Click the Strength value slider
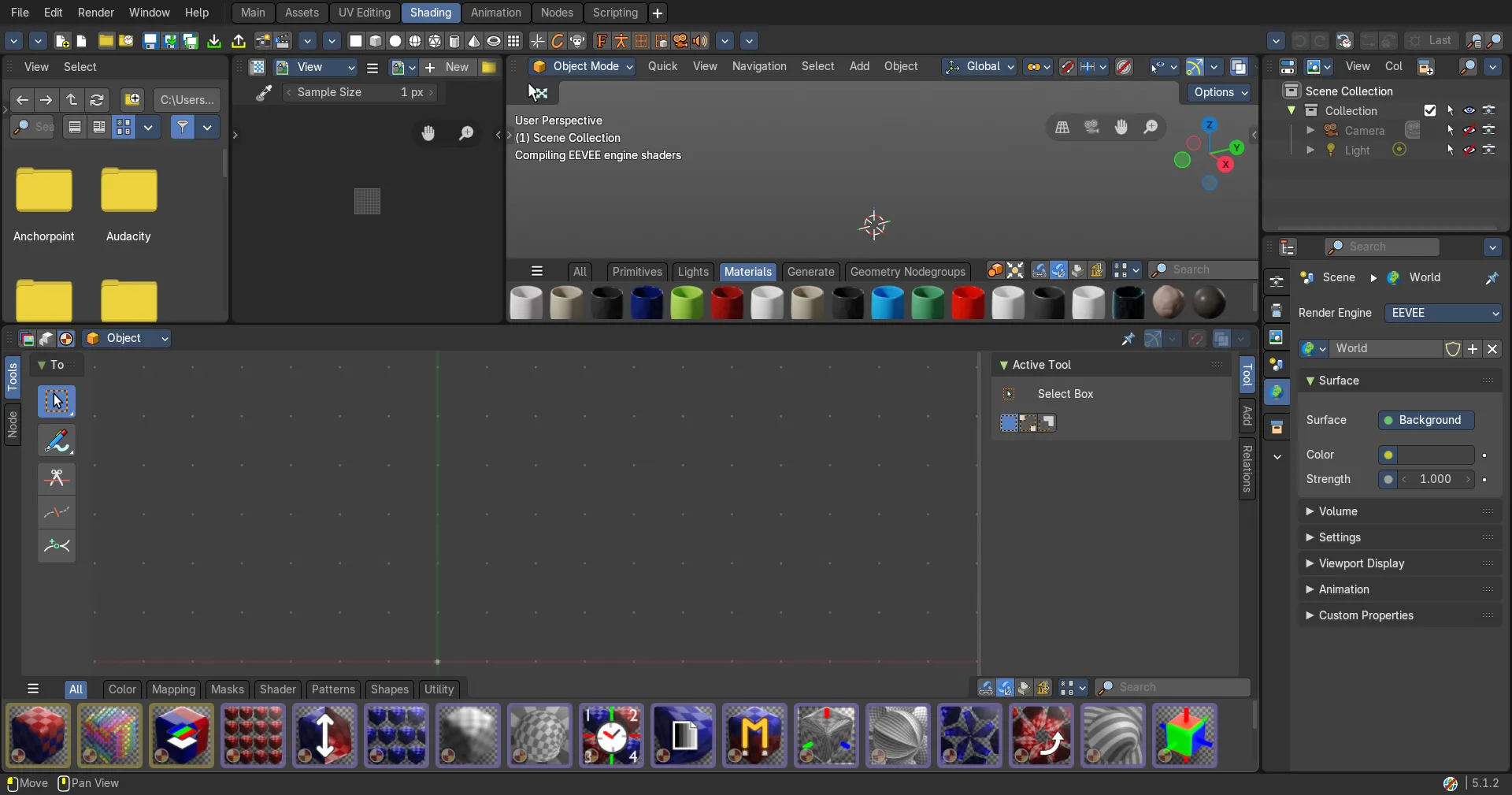Image resolution: width=1512 pixels, height=795 pixels. 1435,479
